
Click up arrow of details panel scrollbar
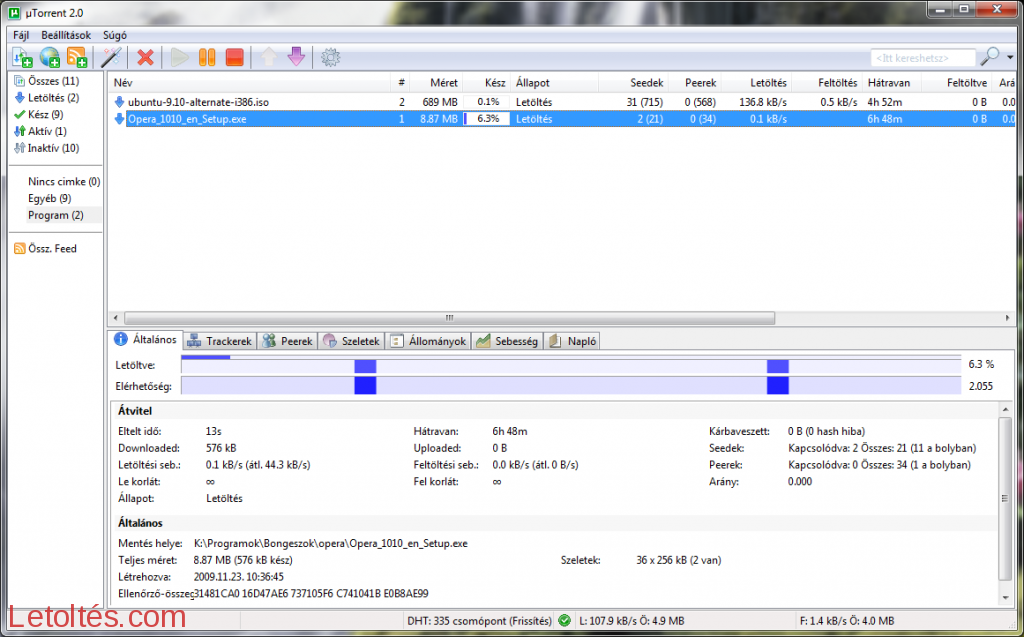pyautogui.click(x=1005, y=410)
